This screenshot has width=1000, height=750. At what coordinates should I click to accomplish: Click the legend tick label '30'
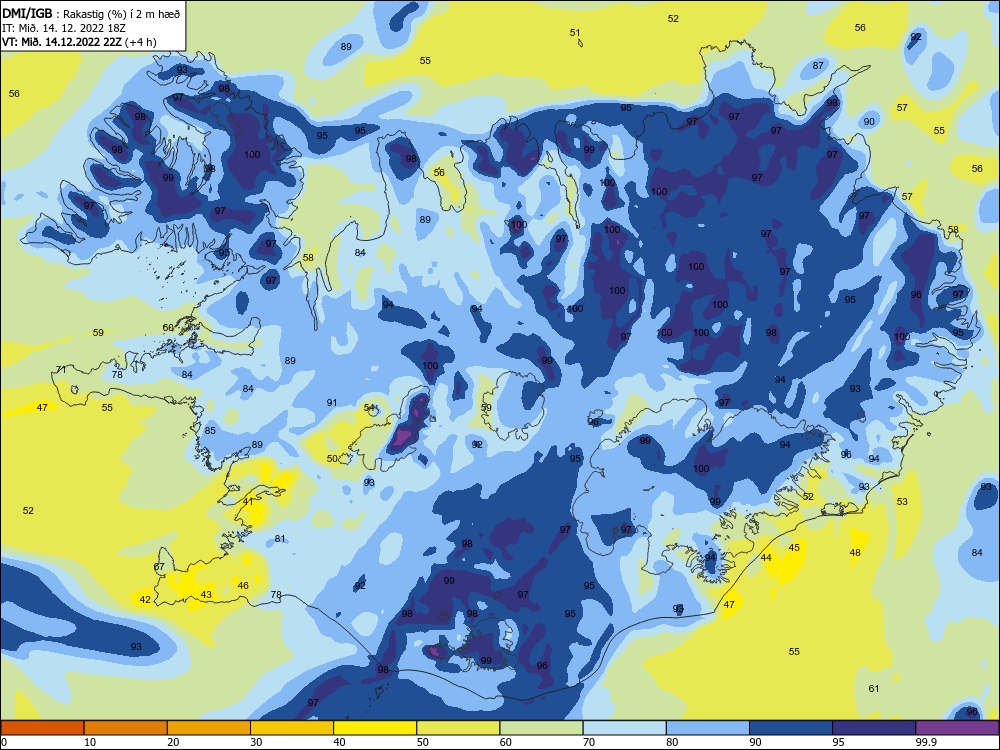coord(256,742)
